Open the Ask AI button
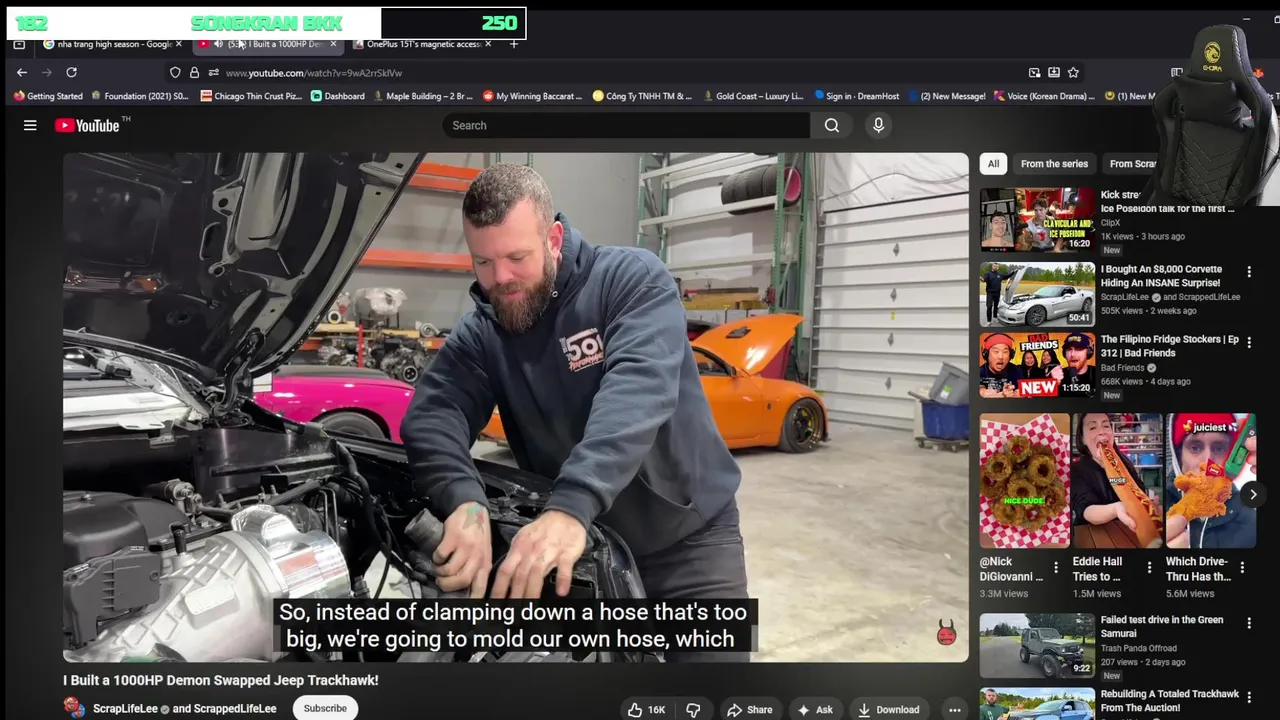The width and height of the screenshot is (1280, 720). (815, 710)
